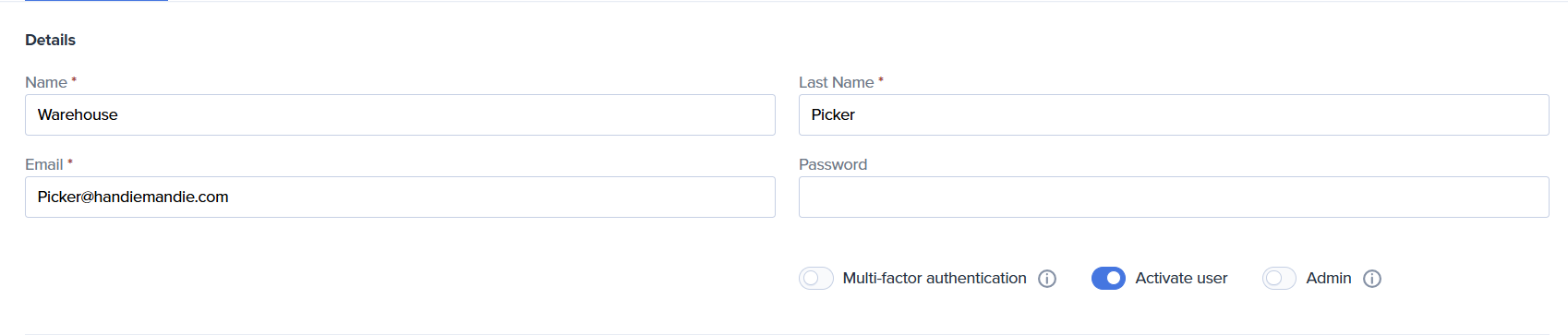The image size is (1568, 335).
Task: Click the info icon beside Admin
Action: (1372, 279)
